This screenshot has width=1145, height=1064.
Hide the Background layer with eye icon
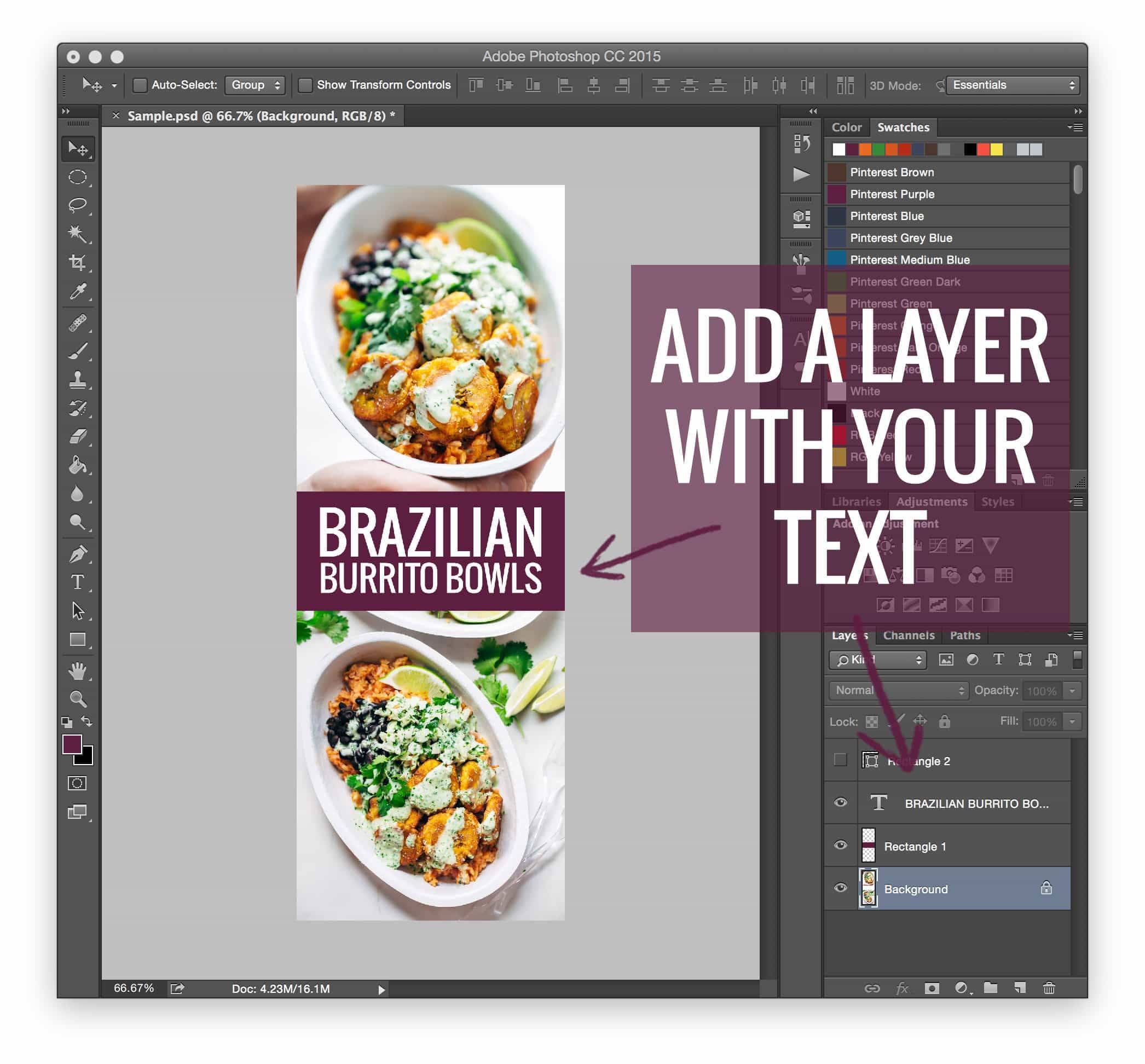click(840, 888)
